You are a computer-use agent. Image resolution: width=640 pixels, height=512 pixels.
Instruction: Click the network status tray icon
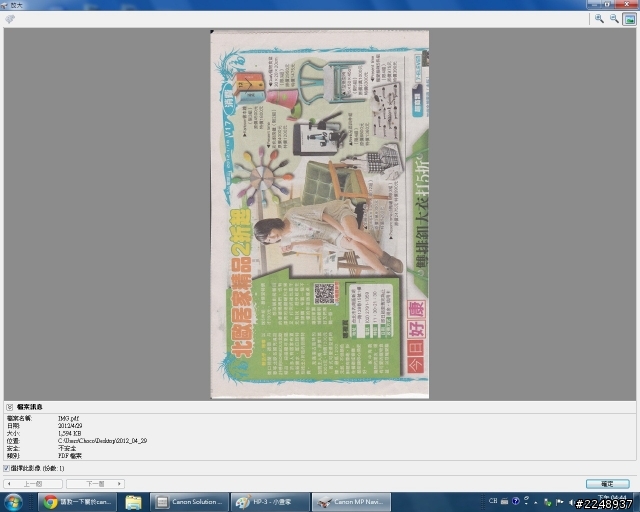(x=548, y=503)
